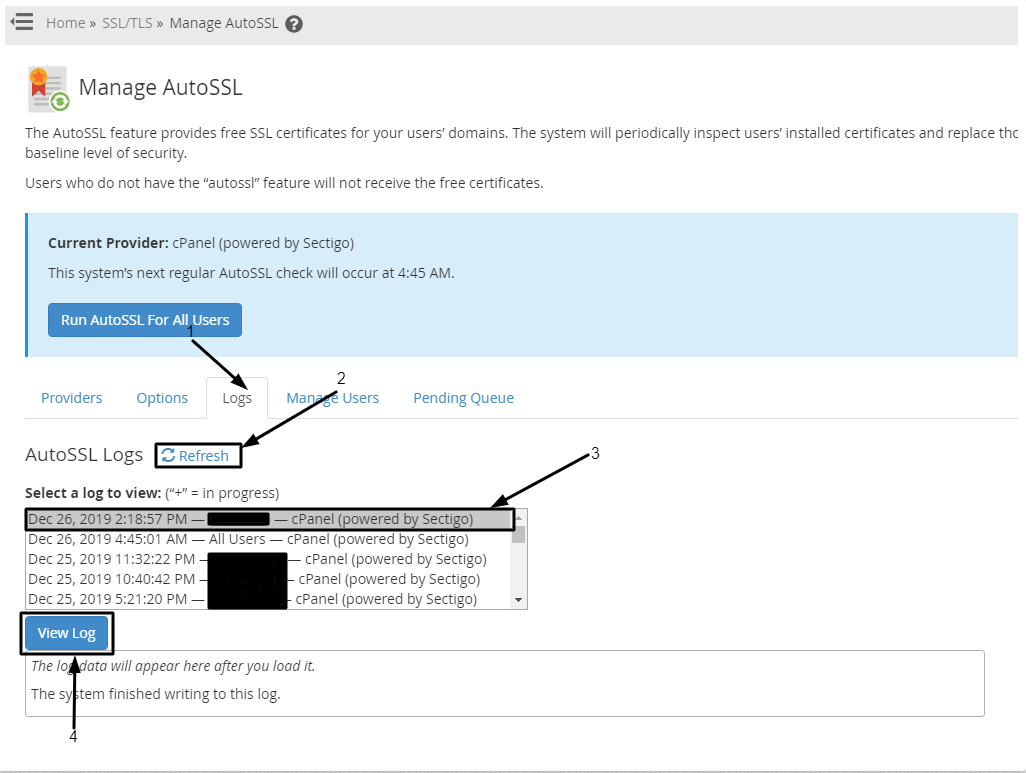Open the SSL/TLS breadcrumb link
1026x773 pixels.
[127, 23]
